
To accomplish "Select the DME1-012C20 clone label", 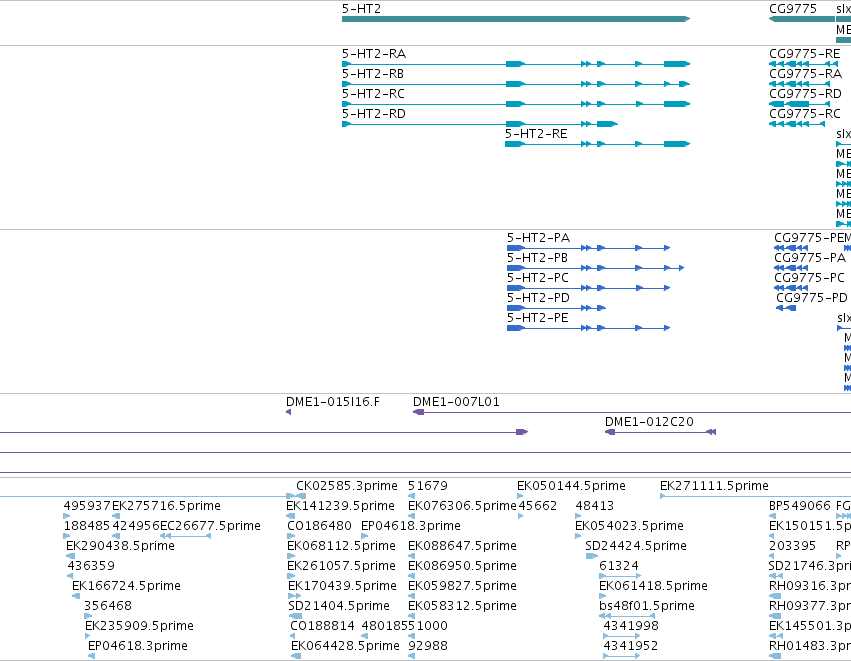I will pos(649,422).
